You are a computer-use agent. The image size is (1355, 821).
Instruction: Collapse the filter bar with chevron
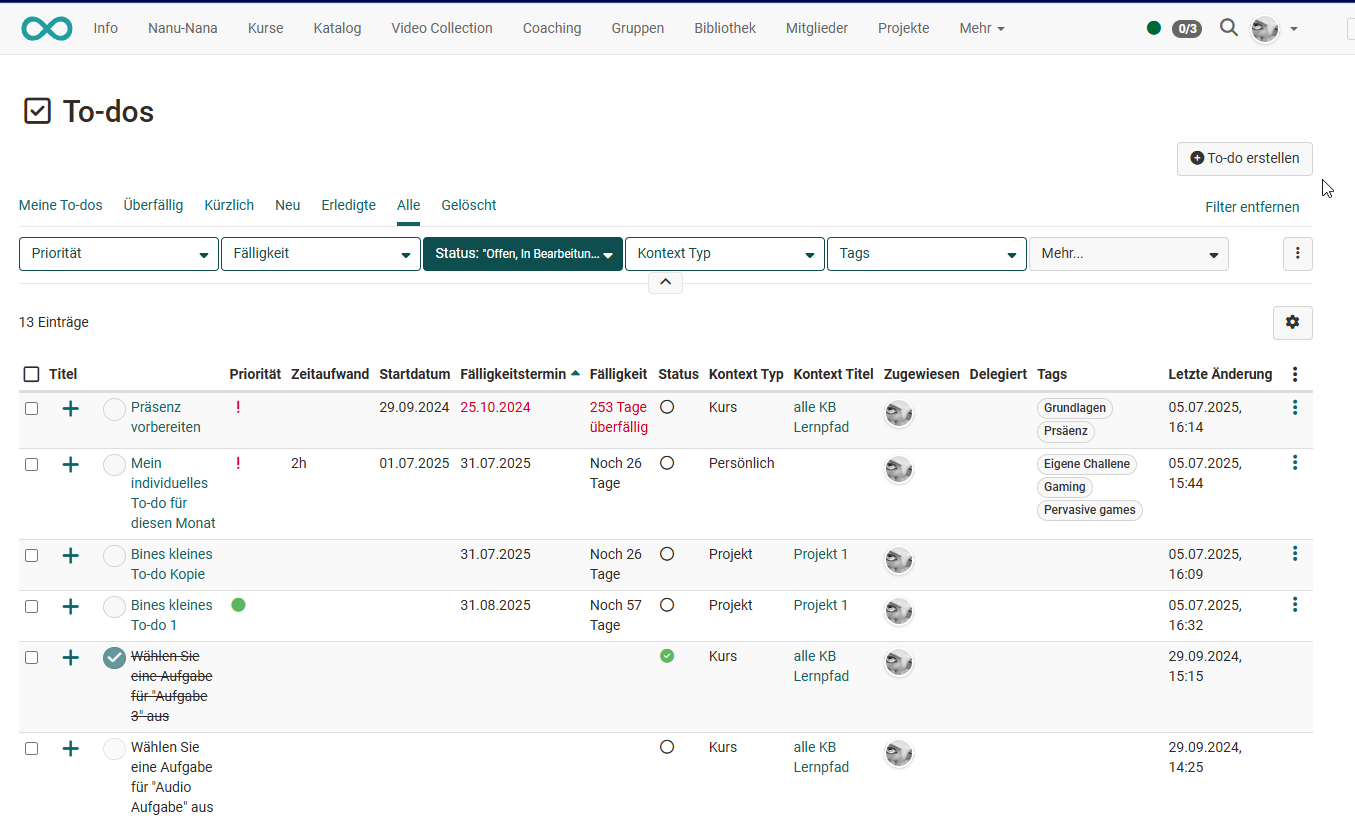click(665, 284)
